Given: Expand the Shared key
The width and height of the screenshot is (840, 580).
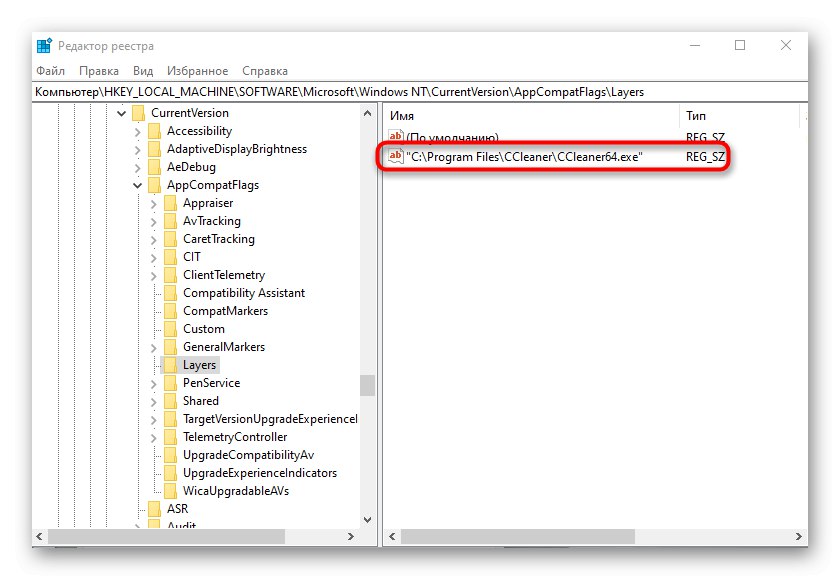Looking at the screenshot, I should (154, 402).
